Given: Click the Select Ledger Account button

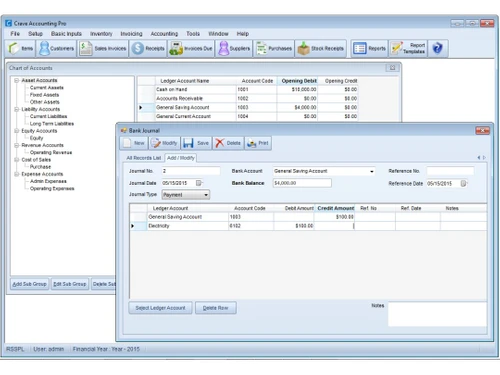Looking at the screenshot, I should point(160,308).
